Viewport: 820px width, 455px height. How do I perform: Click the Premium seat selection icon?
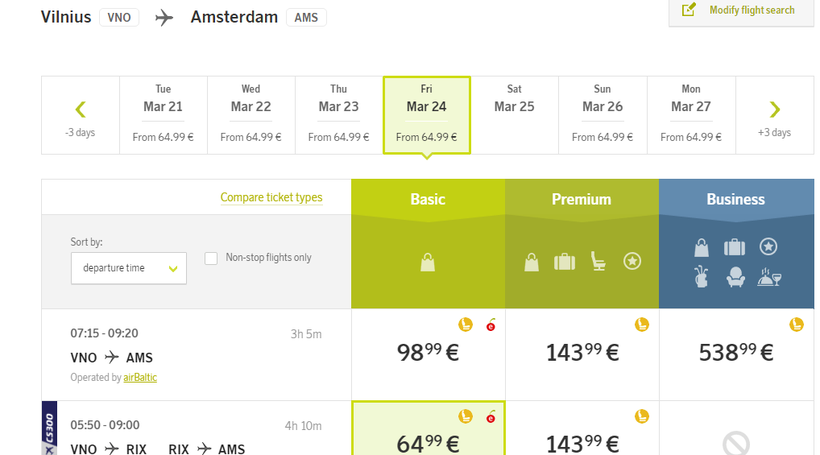598,262
